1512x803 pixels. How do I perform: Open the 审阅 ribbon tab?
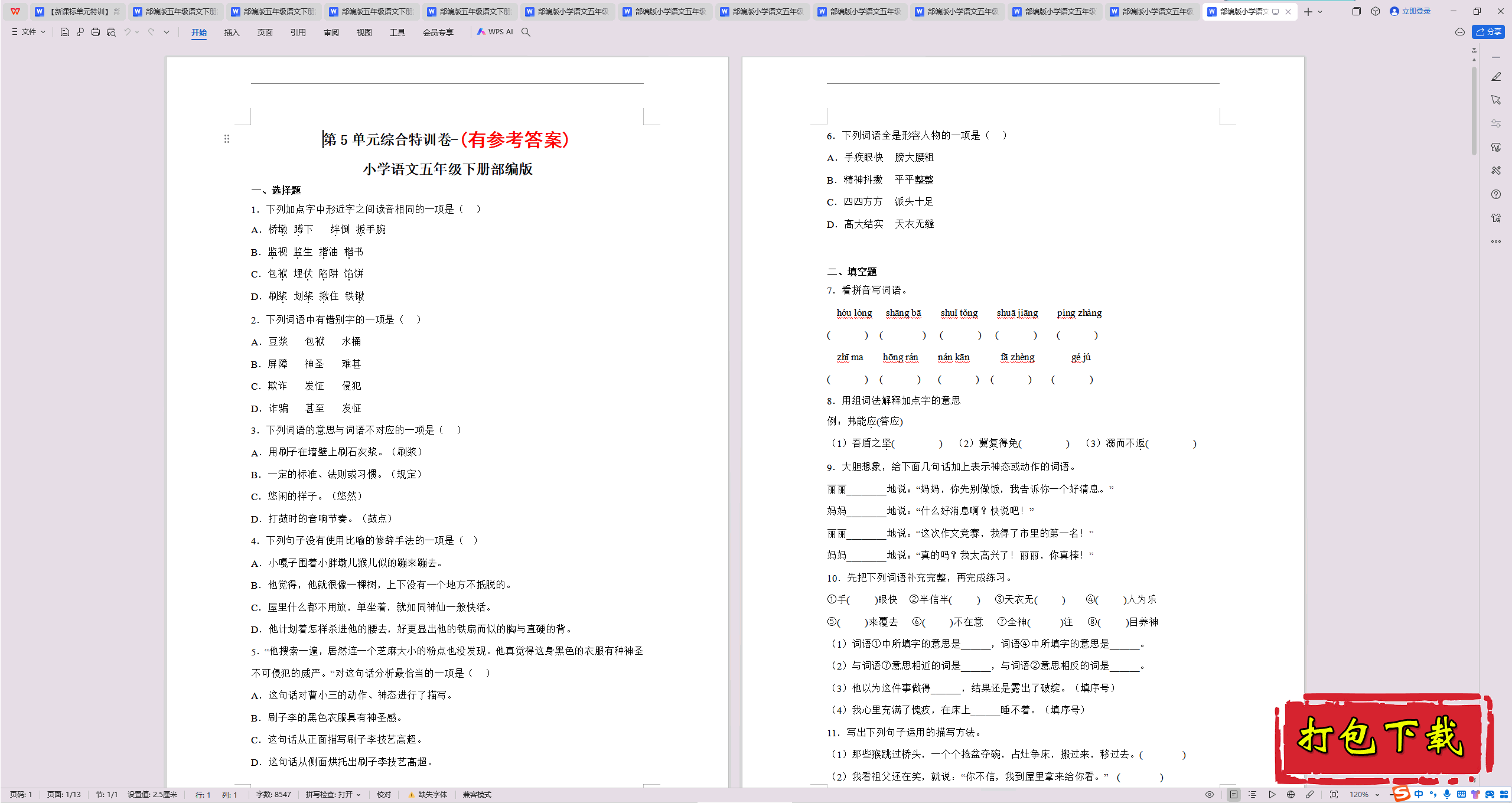(331, 32)
